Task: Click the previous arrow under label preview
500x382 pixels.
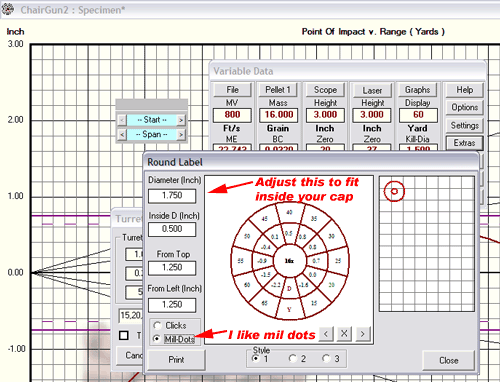Action: point(326,334)
